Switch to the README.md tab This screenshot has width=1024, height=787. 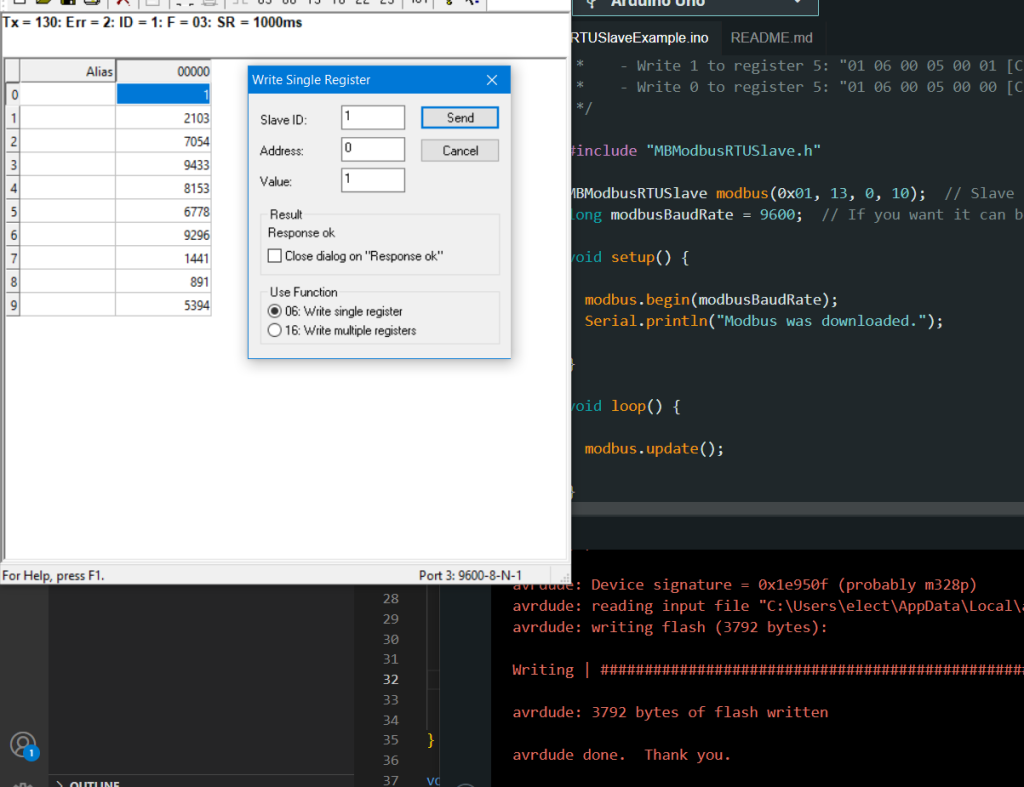(x=771, y=38)
